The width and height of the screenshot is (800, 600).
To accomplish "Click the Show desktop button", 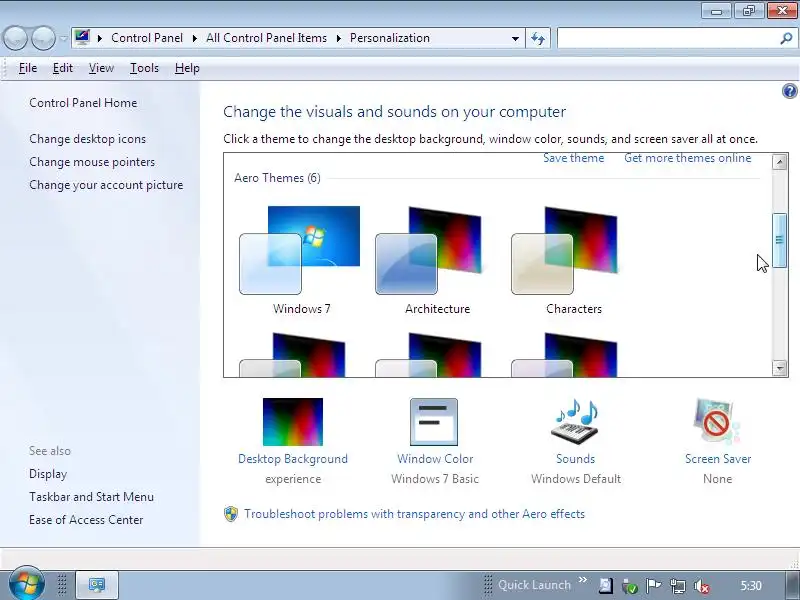I will [x=791, y=585].
